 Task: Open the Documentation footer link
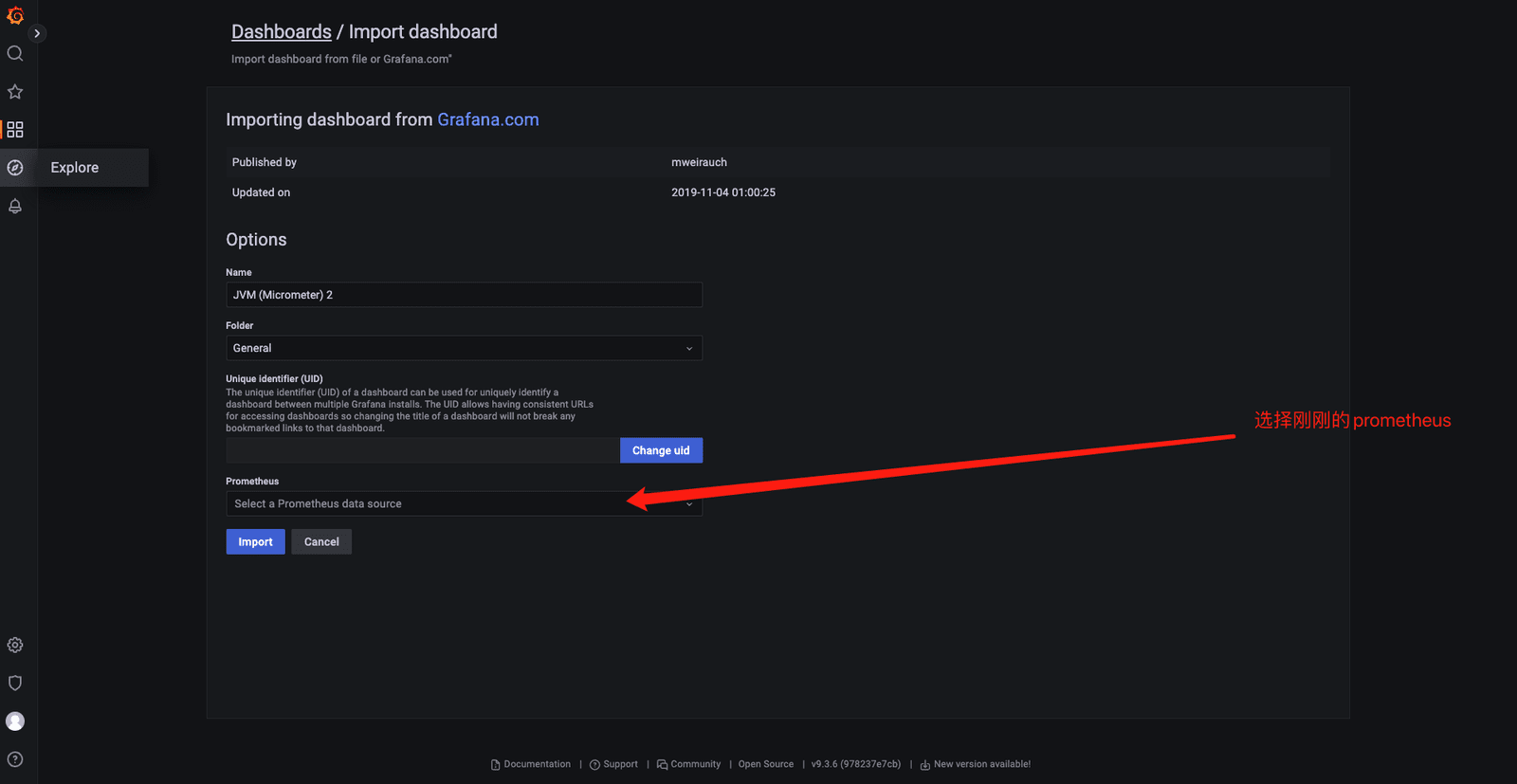coord(531,764)
